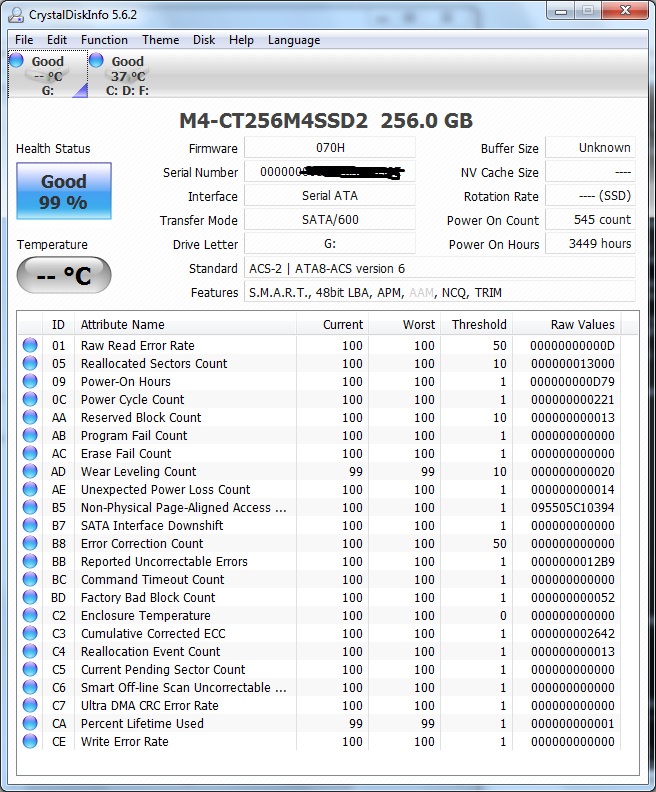Click the Power On Count field 545 count
Image resolution: width=656 pixels, height=792 pixels.
(x=590, y=220)
